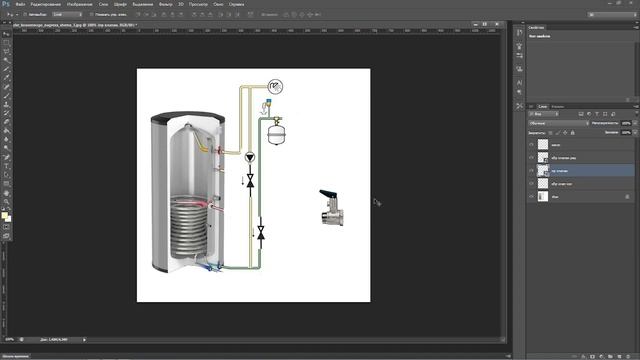This screenshot has width=640, height=360.
Task: Select the Quick Selection tool
Action: [6, 60]
